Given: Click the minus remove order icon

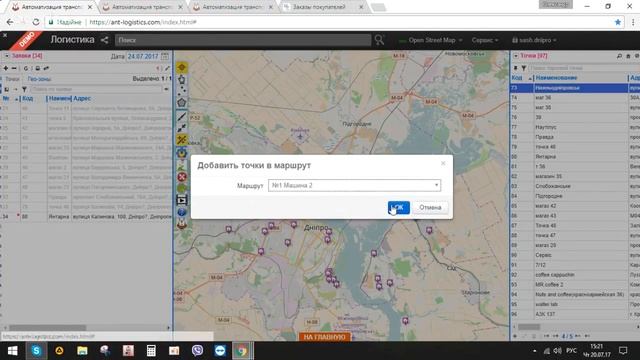Looking at the screenshot, I should pyautogui.click(x=14, y=68).
